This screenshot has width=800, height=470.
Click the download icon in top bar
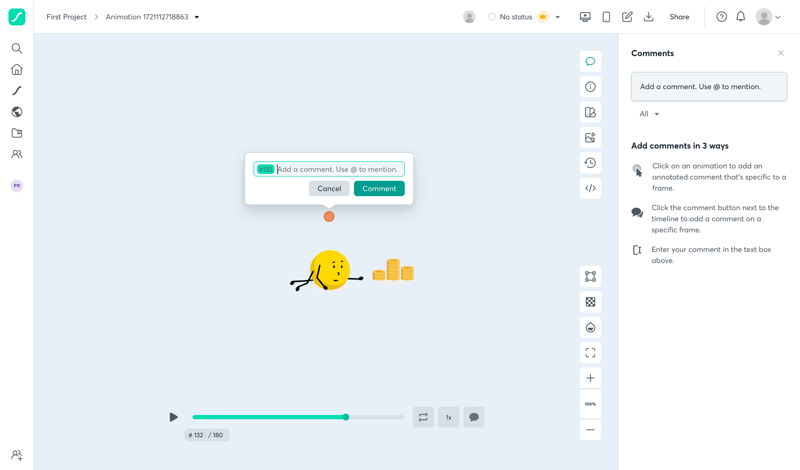[648, 17]
